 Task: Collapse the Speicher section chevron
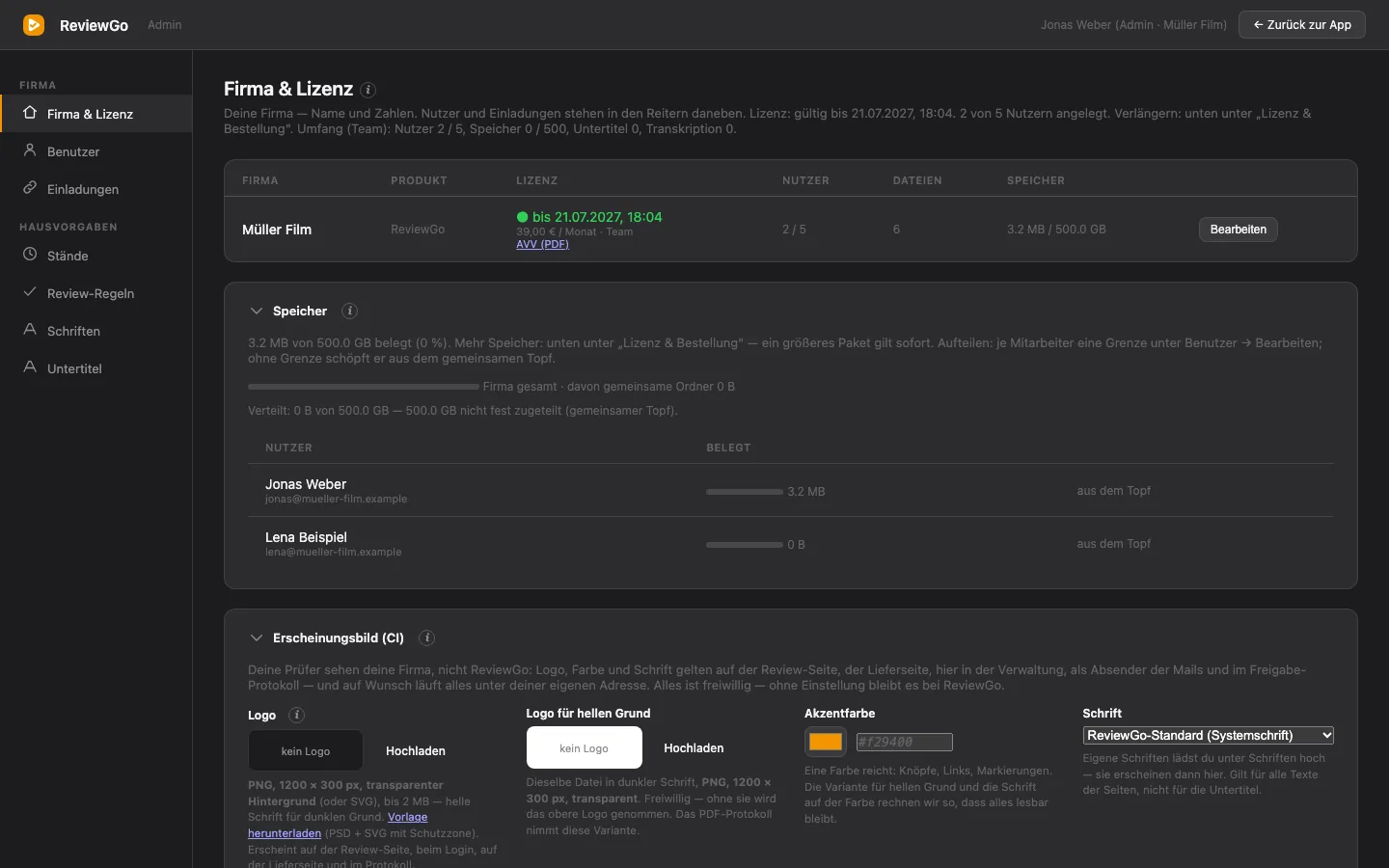click(x=256, y=311)
